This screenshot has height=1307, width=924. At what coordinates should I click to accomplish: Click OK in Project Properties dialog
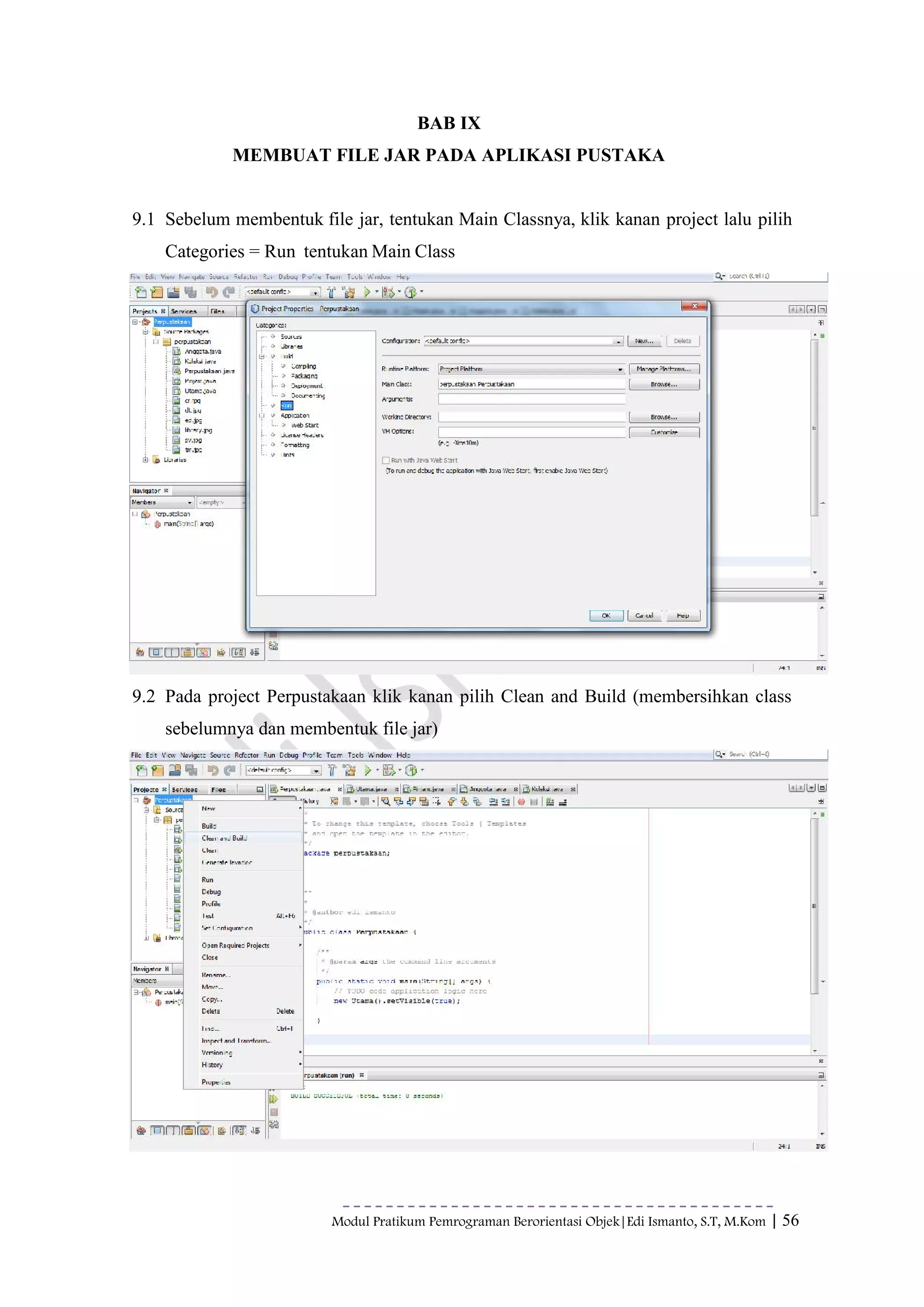tap(606, 615)
